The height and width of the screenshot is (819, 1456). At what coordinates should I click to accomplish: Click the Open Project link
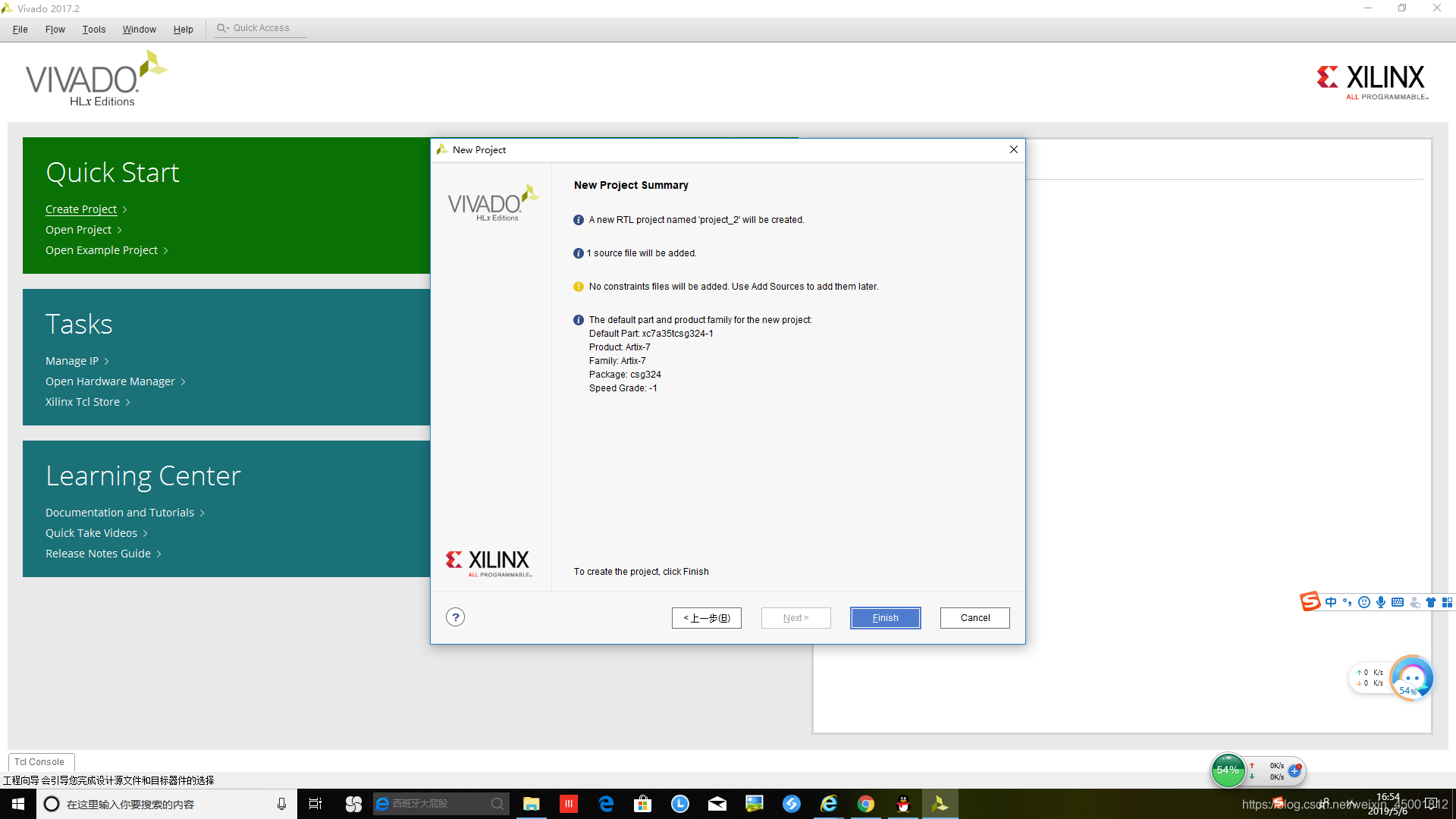(78, 230)
